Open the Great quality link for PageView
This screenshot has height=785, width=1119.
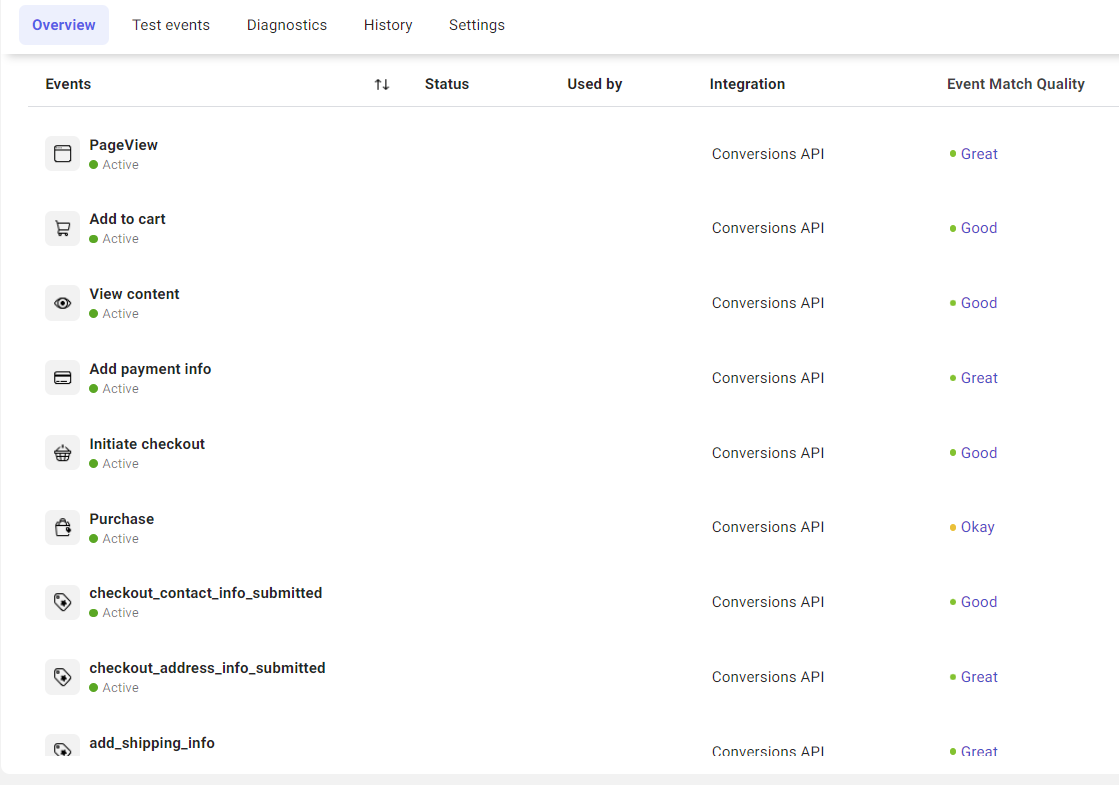(x=979, y=154)
